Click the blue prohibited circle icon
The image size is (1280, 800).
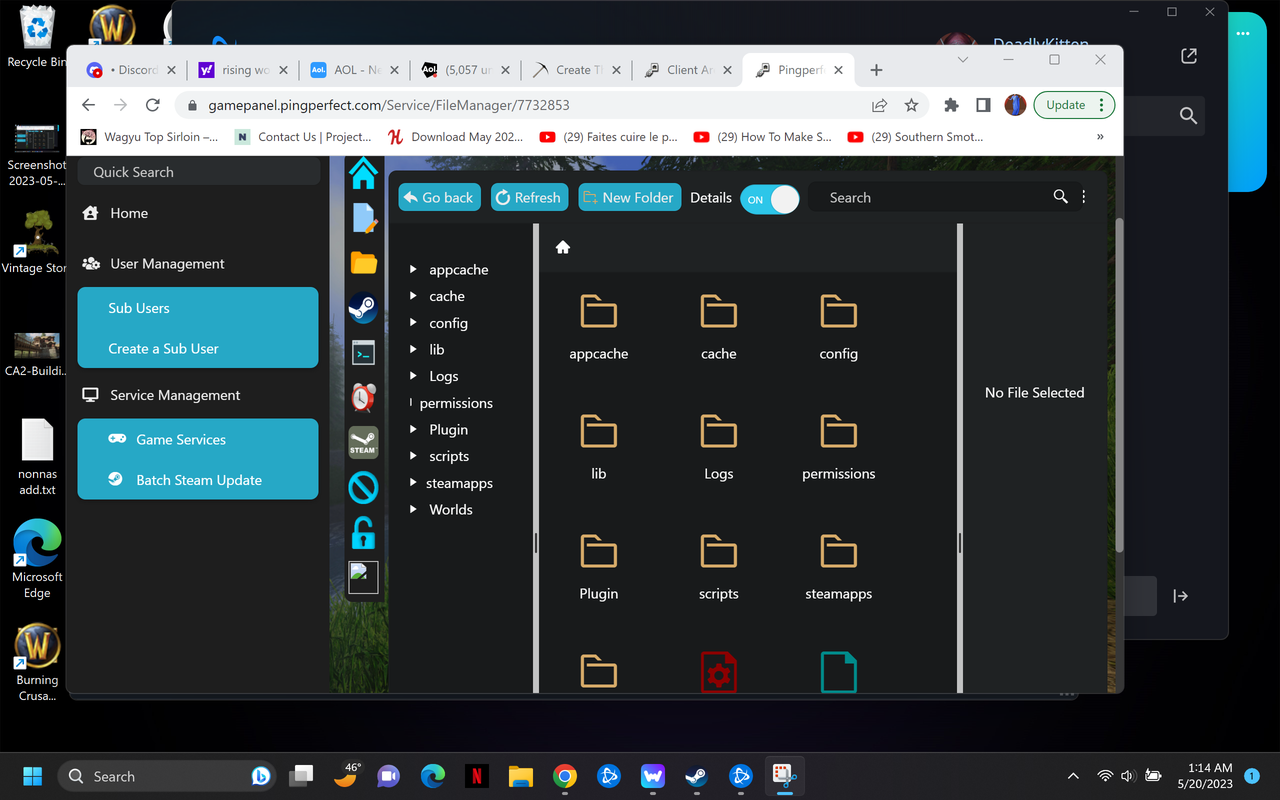363,487
